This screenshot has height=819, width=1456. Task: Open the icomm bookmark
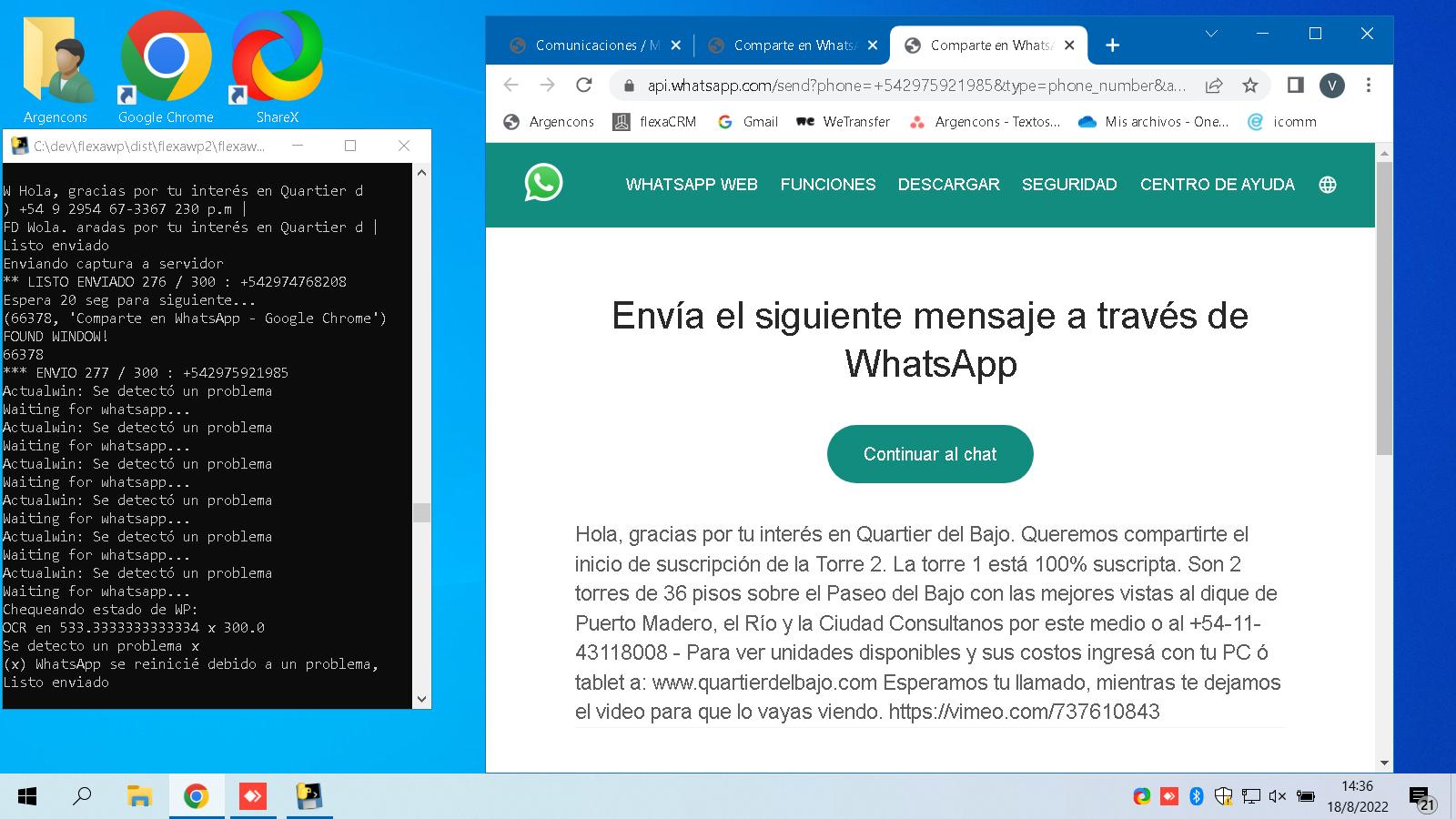[x=1282, y=122]
